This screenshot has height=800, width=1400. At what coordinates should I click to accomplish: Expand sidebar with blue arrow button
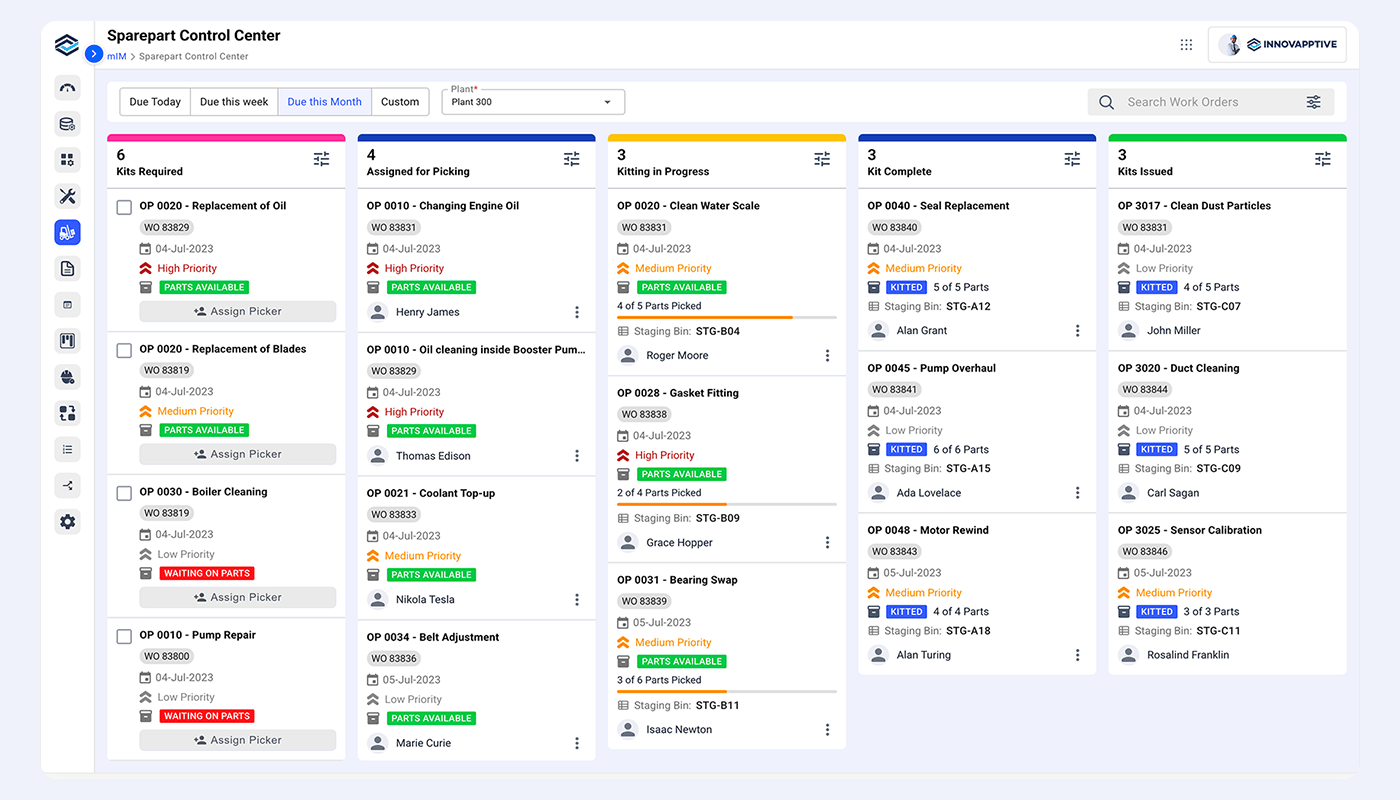[94, 54]
